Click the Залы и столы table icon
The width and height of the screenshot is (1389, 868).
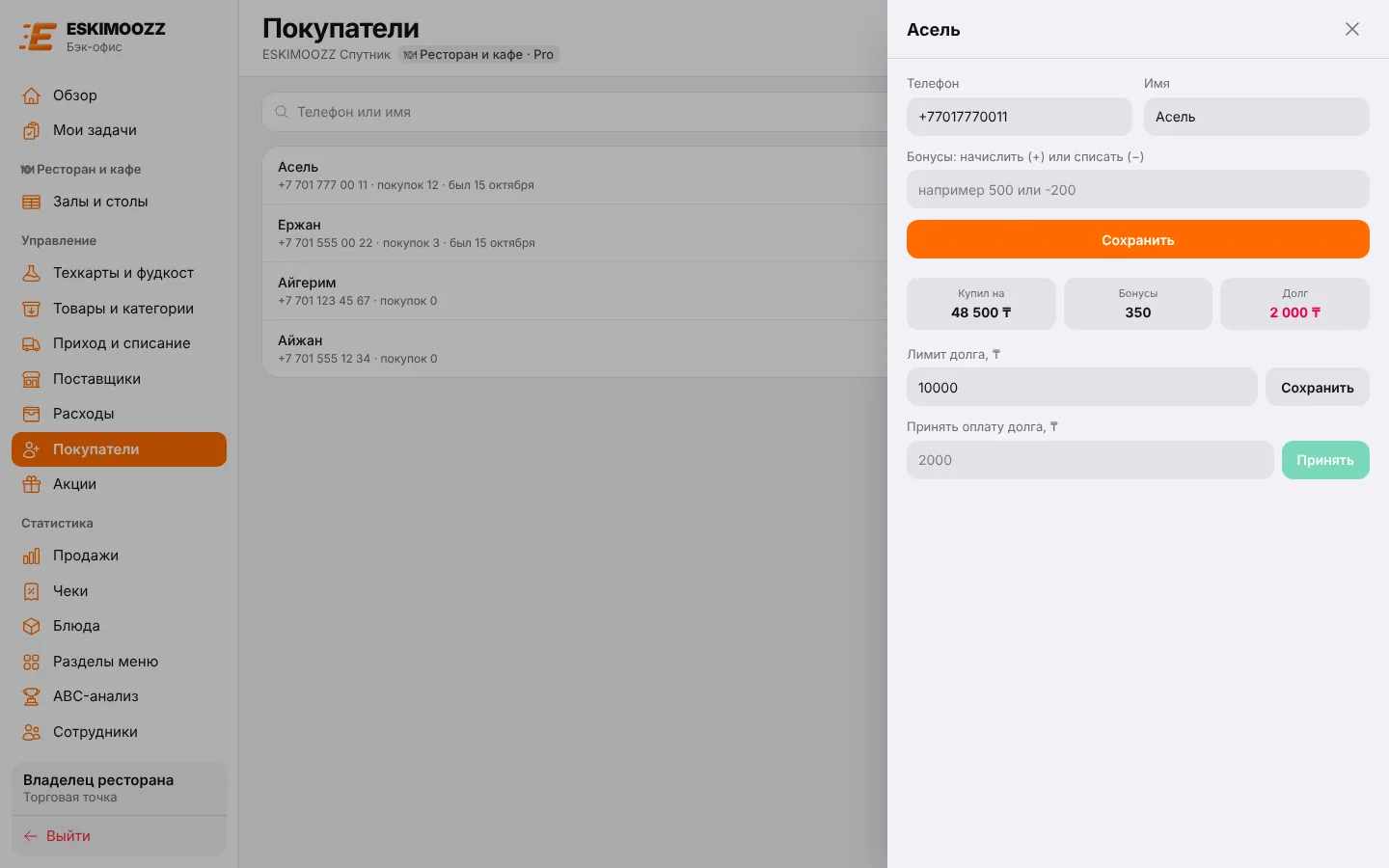click(32, 202)
